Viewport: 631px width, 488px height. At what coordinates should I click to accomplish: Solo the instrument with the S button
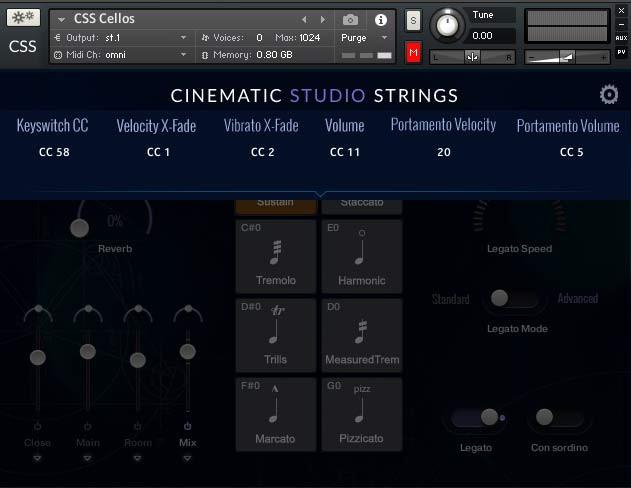(413, 21)
